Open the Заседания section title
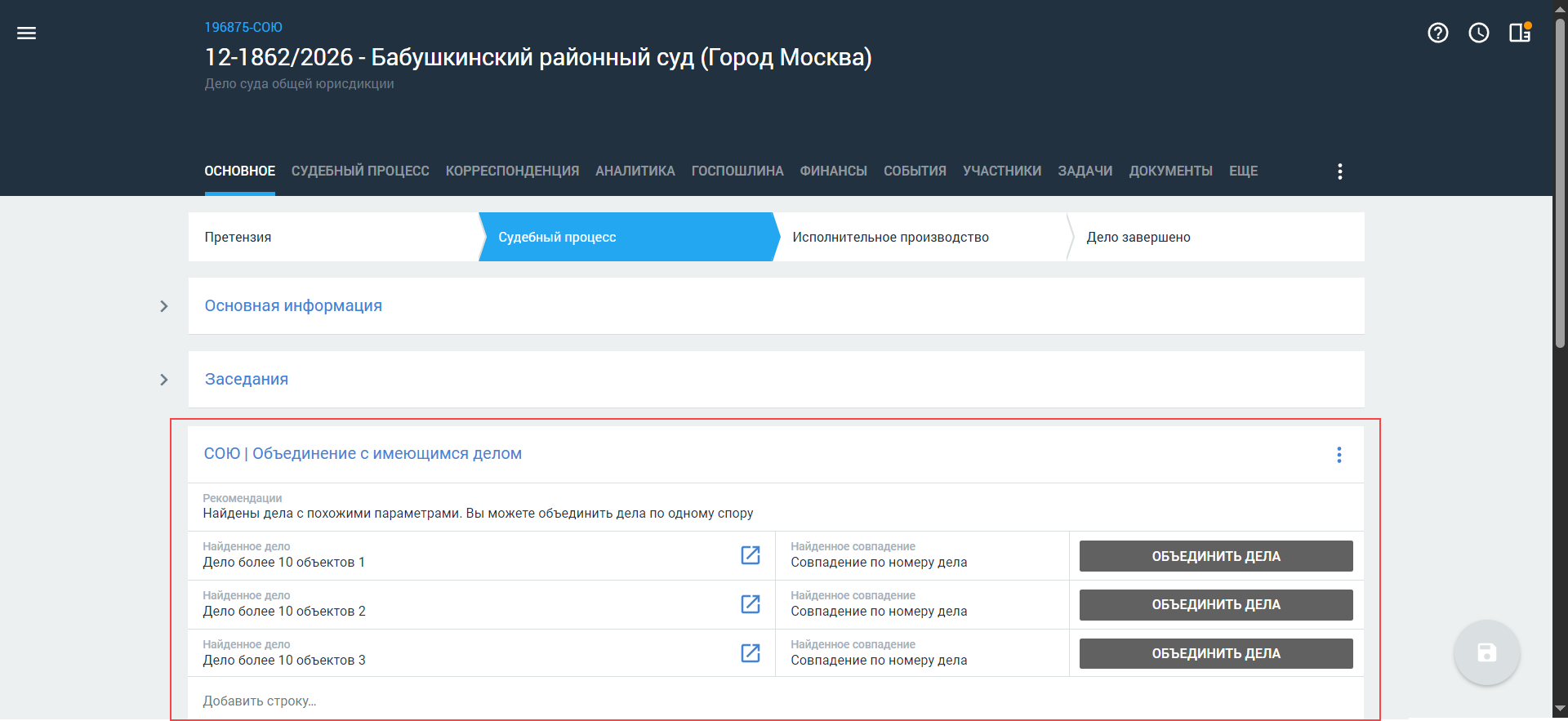The height and width of the screenshot is (721, 1568). pyautogui.click(x=247, y=379)
